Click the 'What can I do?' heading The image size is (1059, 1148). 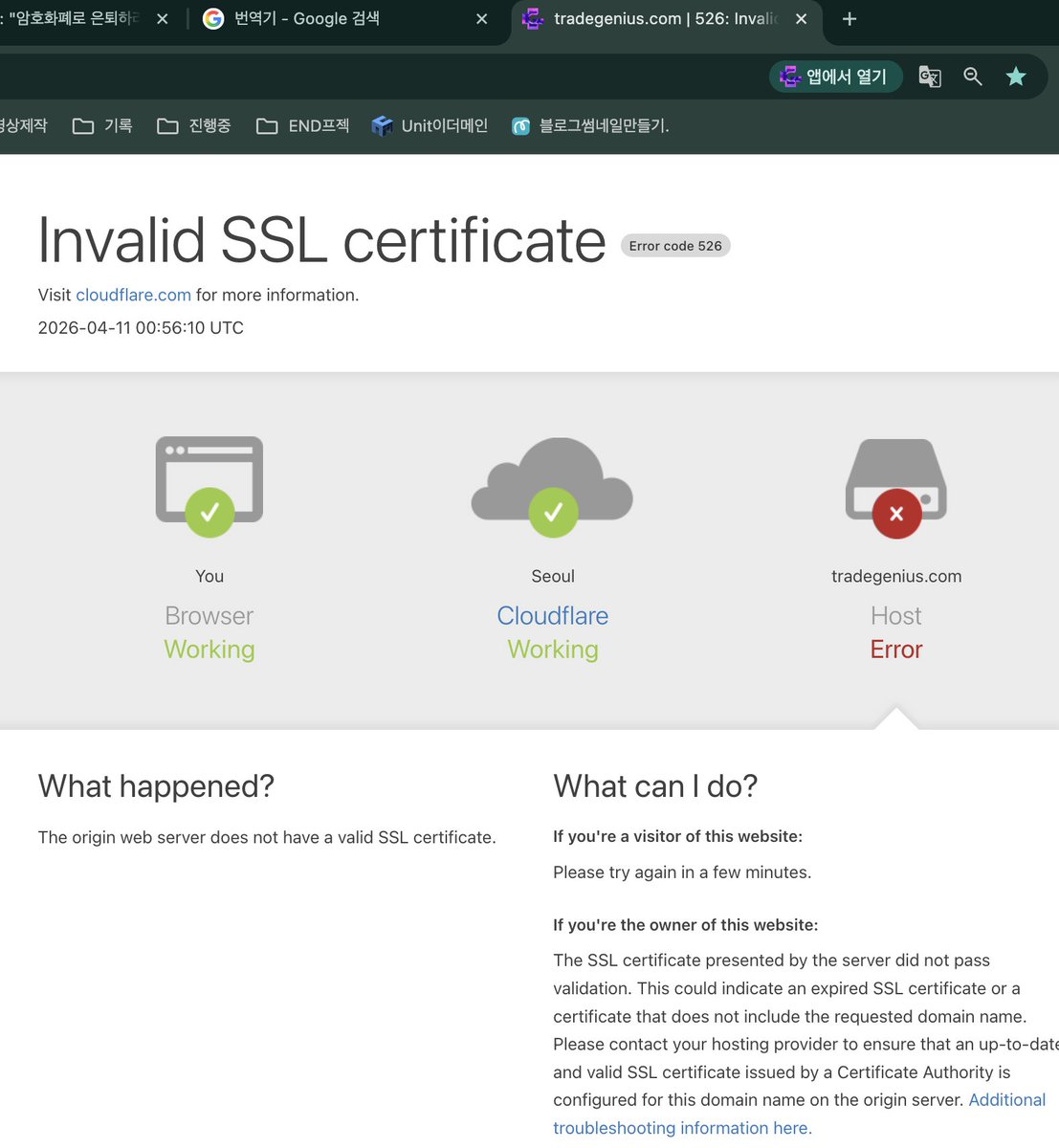click(655, 786)
